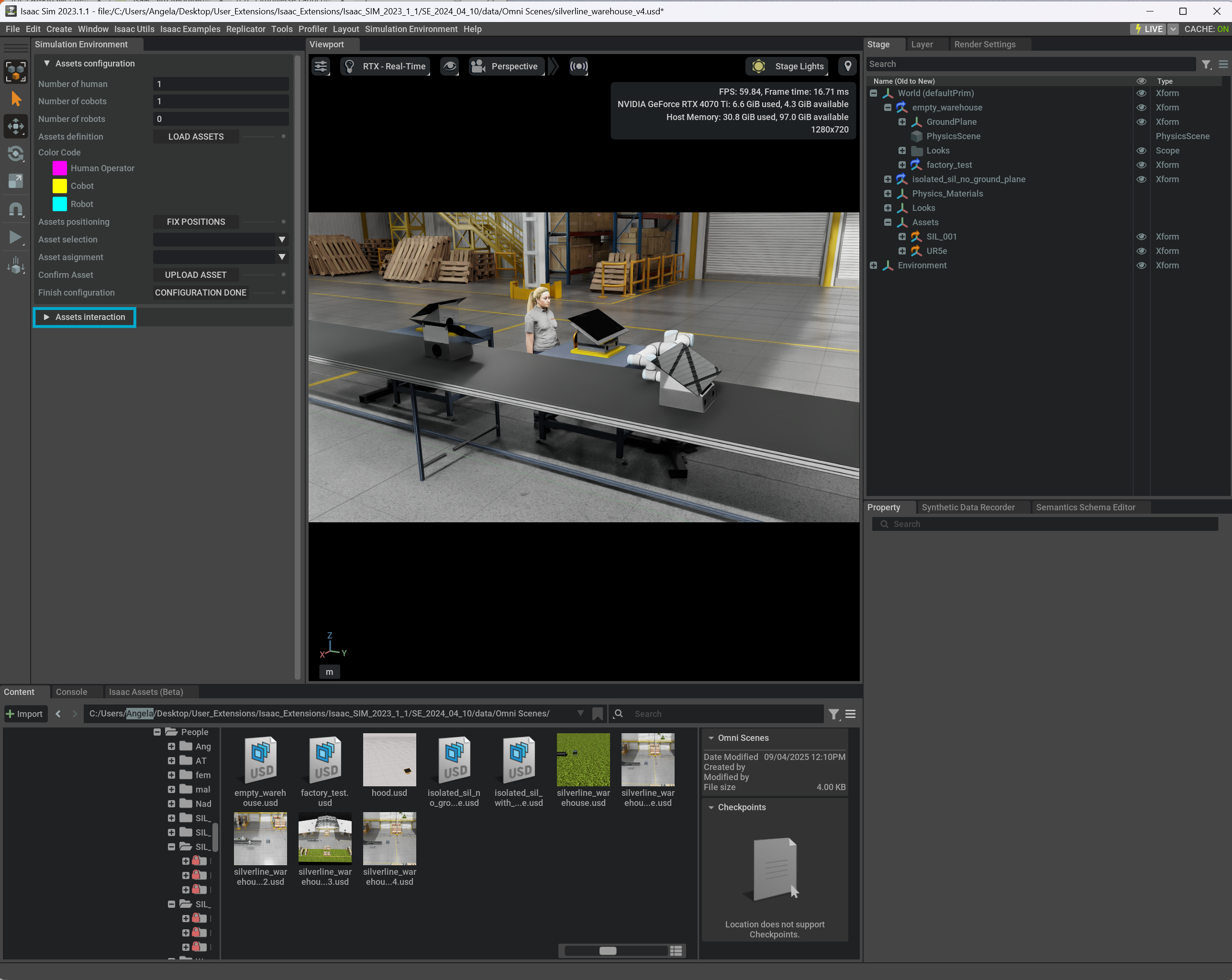This screenshot has width=1232, height=980.
Task: Toggle the Snap magnet icon
Action: click(x=15, y=209)
